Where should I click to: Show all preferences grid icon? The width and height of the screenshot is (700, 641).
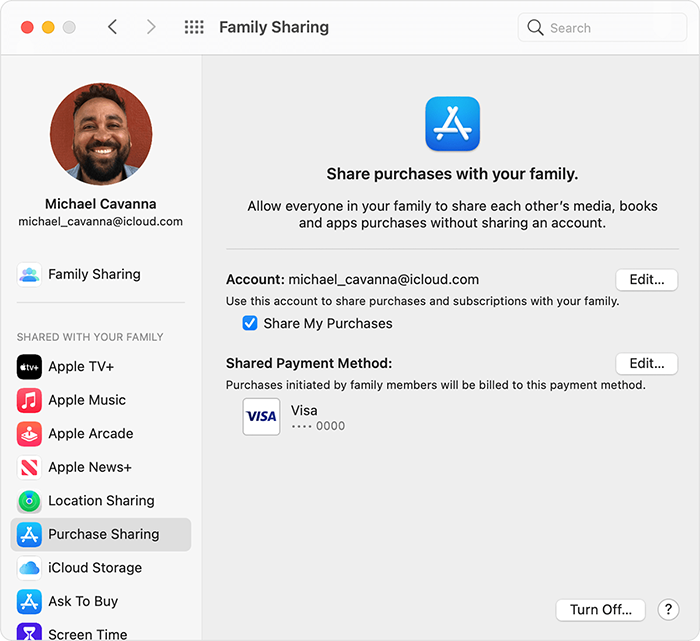click(x=194, y=27)
